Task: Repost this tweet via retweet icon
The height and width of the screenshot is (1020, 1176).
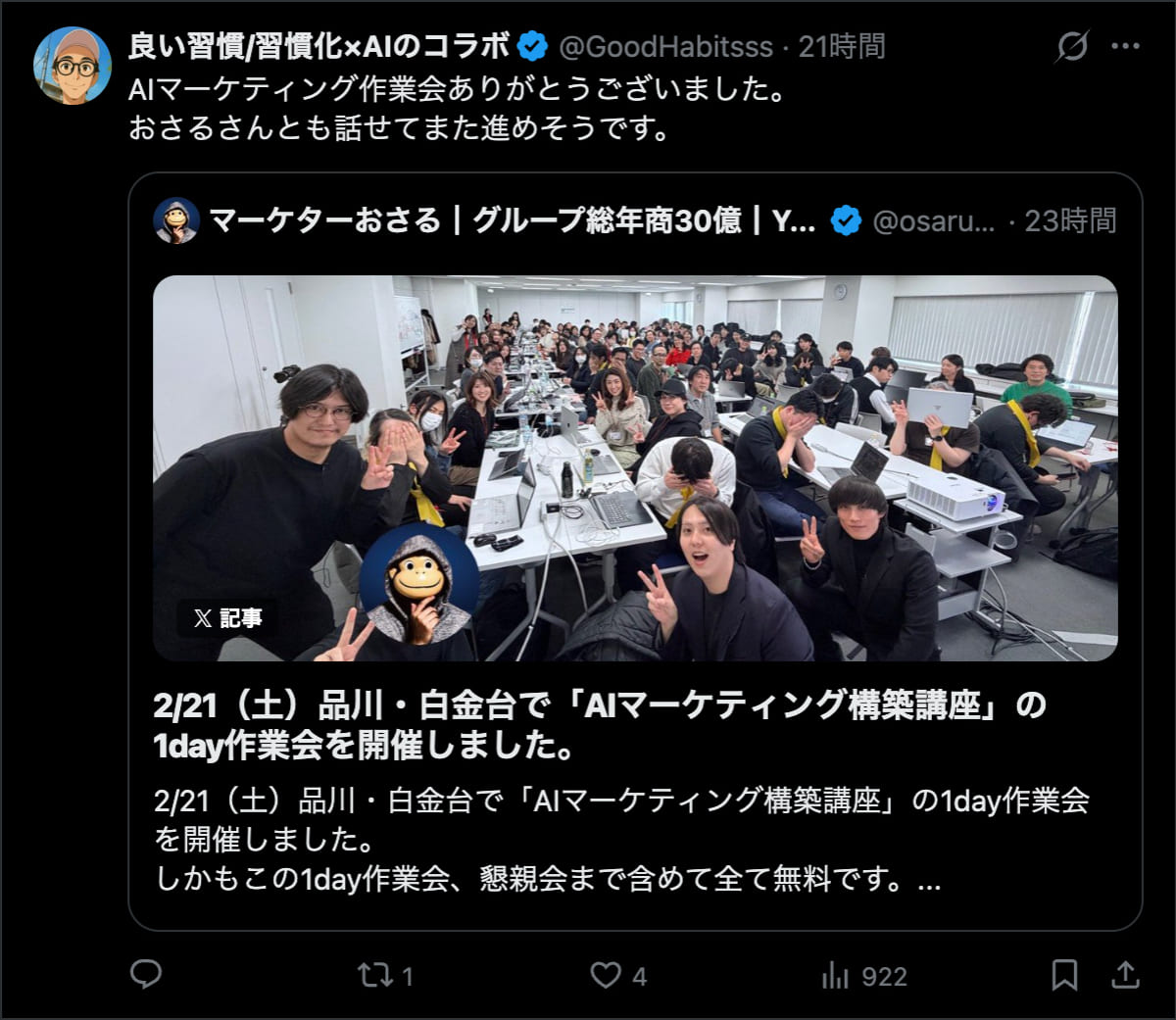Action: coord(373,975)
